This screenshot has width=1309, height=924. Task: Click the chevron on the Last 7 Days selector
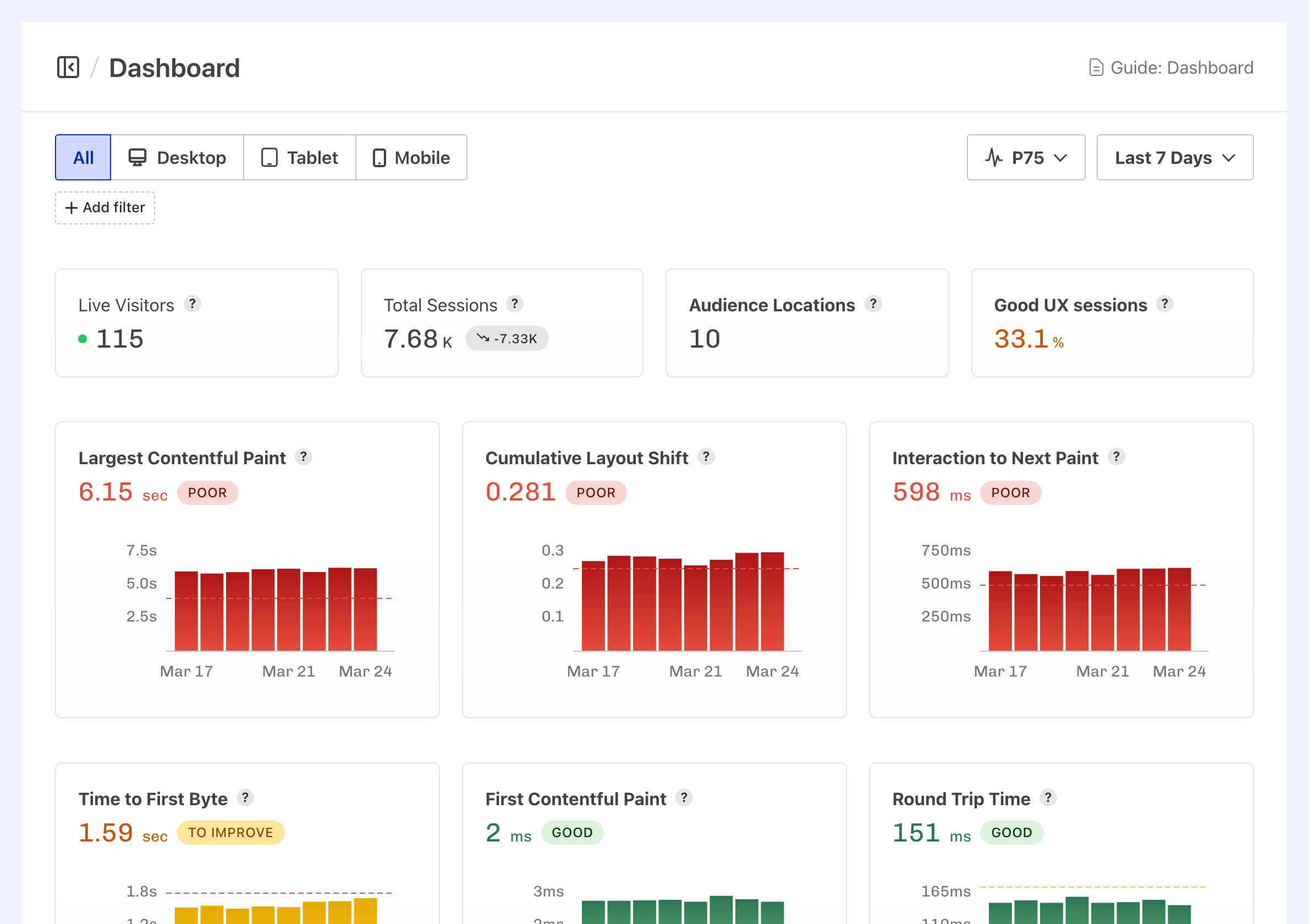[x=1229, y=157]
